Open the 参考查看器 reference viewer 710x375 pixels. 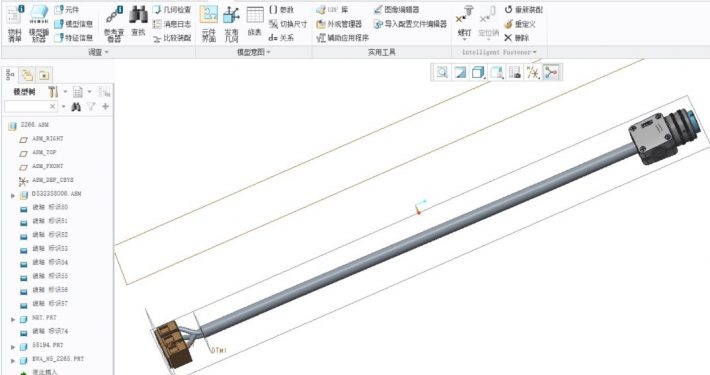pos(114,24)
